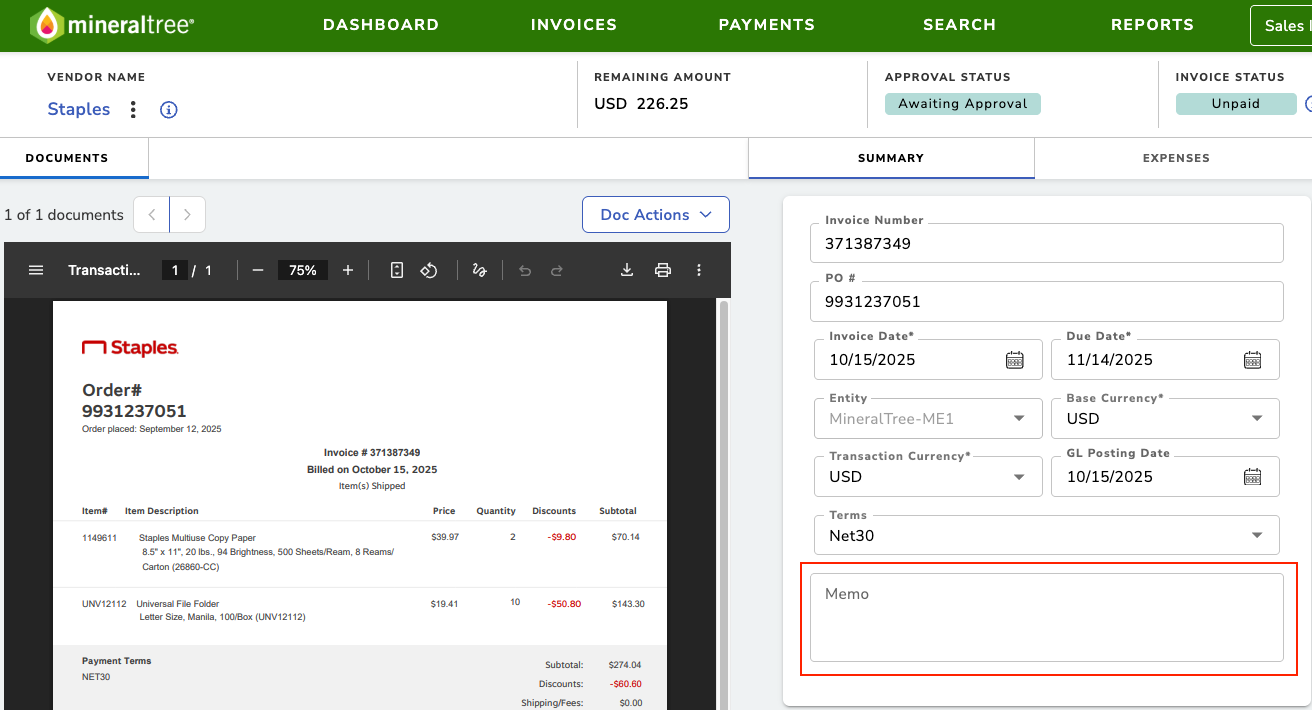Viewport: 1312px width, 710px height.
Task: Zoom out the PDF with minus
Action: click(258, 270)
